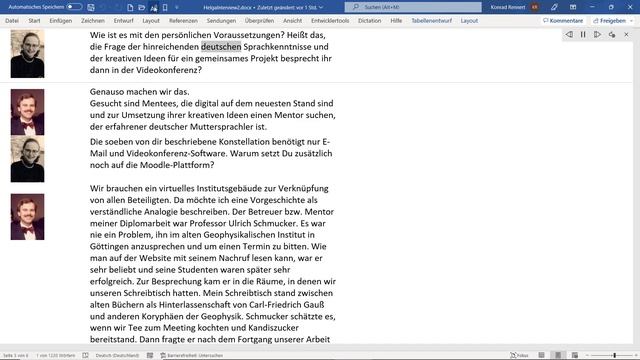Enable Fokus mode in status bar
640x360 pixels.
pos(519,356)
